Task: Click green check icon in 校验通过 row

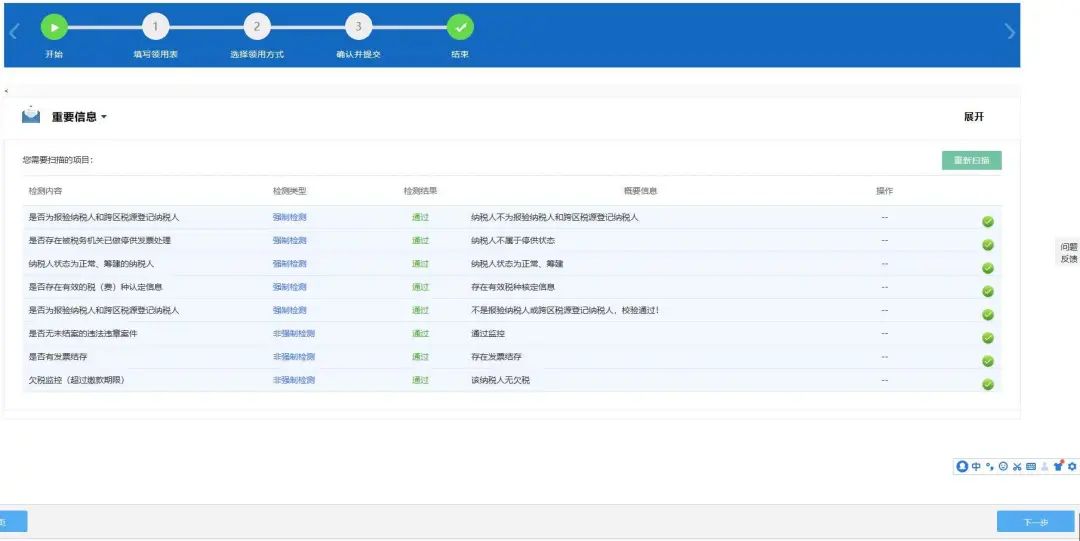Action: [x=988, y=315]
